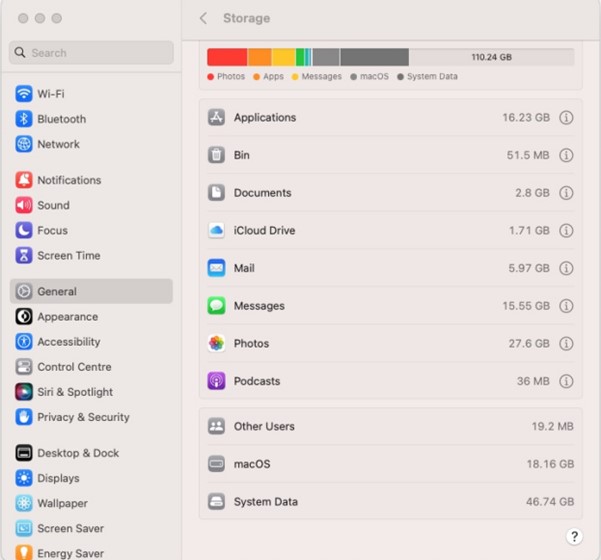Click the orange Apps segment in the storage bar
The width and height of the screenshot is (601, 560).
pos(259,57)
